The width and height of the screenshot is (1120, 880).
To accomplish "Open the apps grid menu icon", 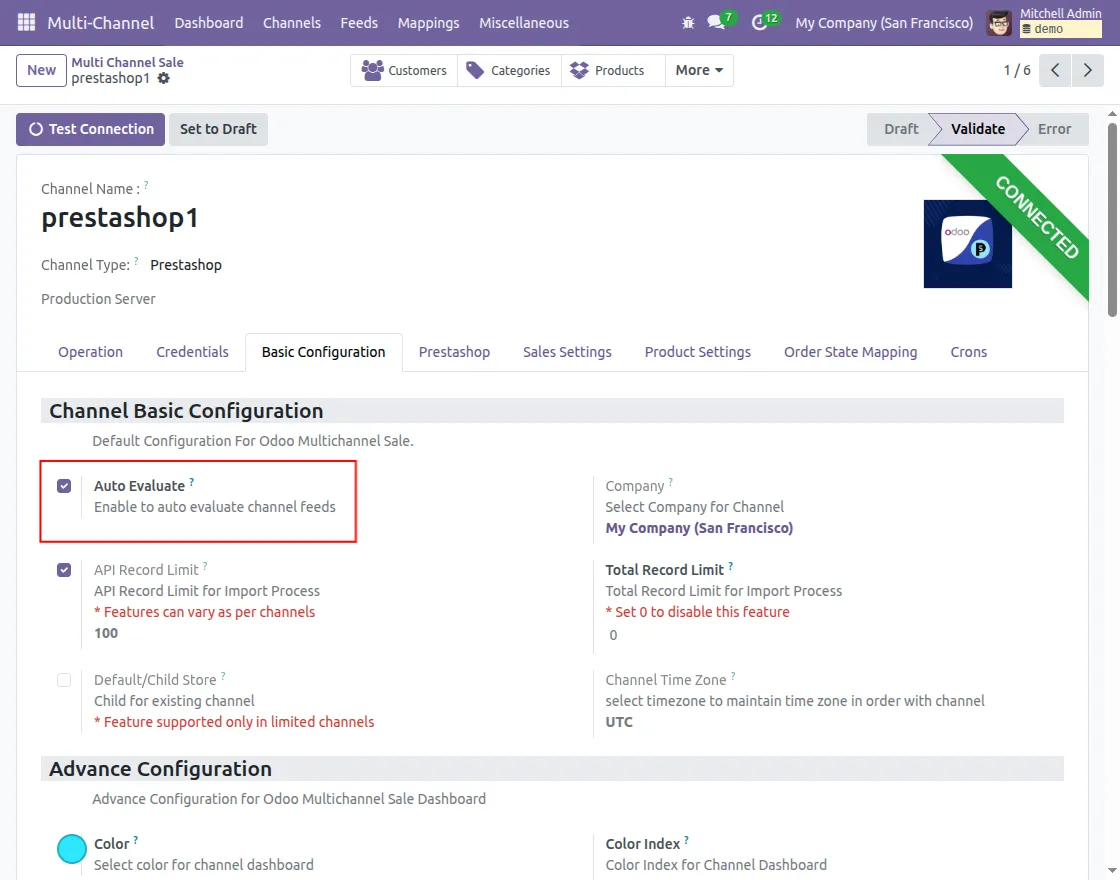I will click(x=26, y=22).
